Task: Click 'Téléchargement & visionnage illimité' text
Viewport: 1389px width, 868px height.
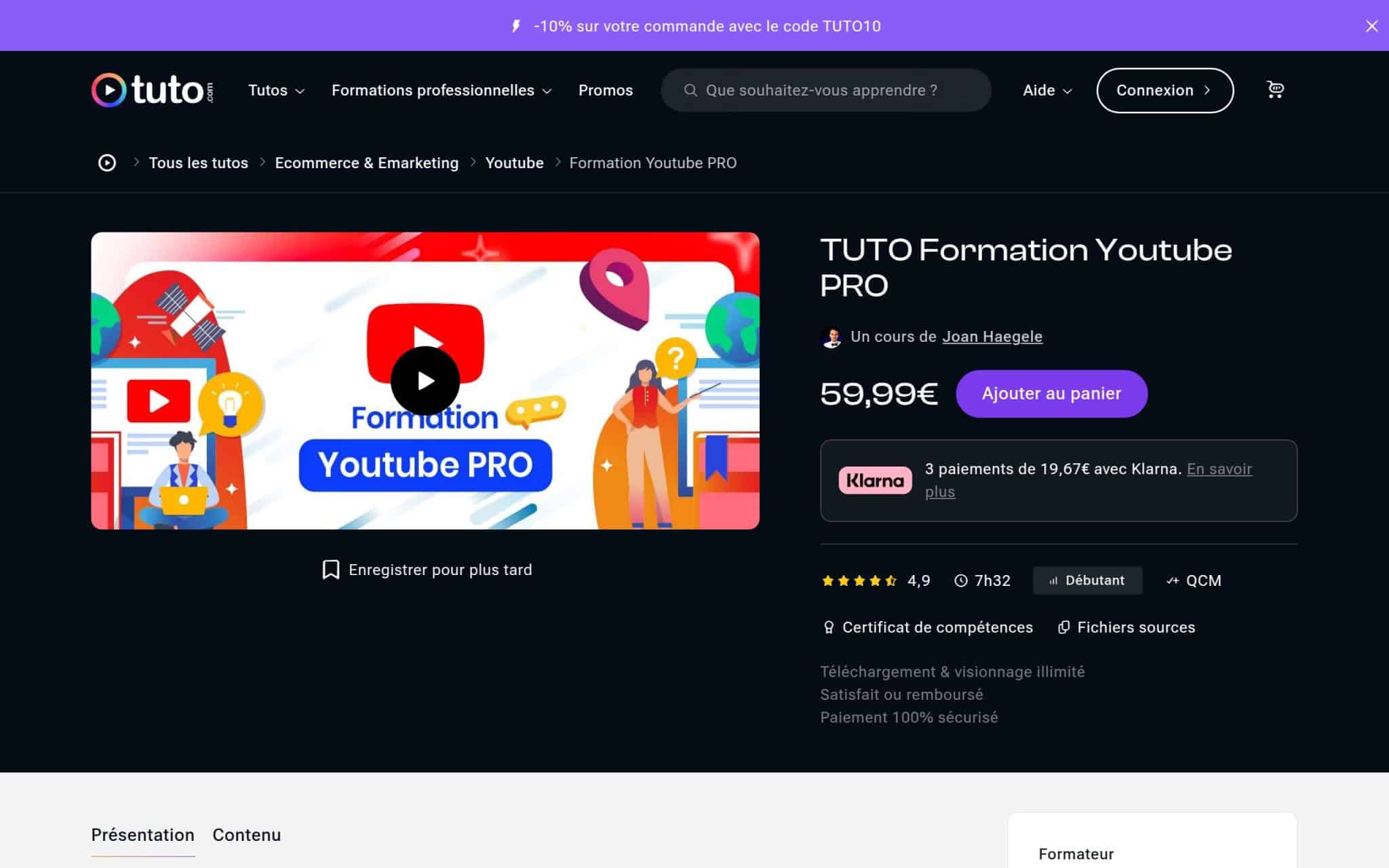Action: pyautogui.click(x=952, y=671)
